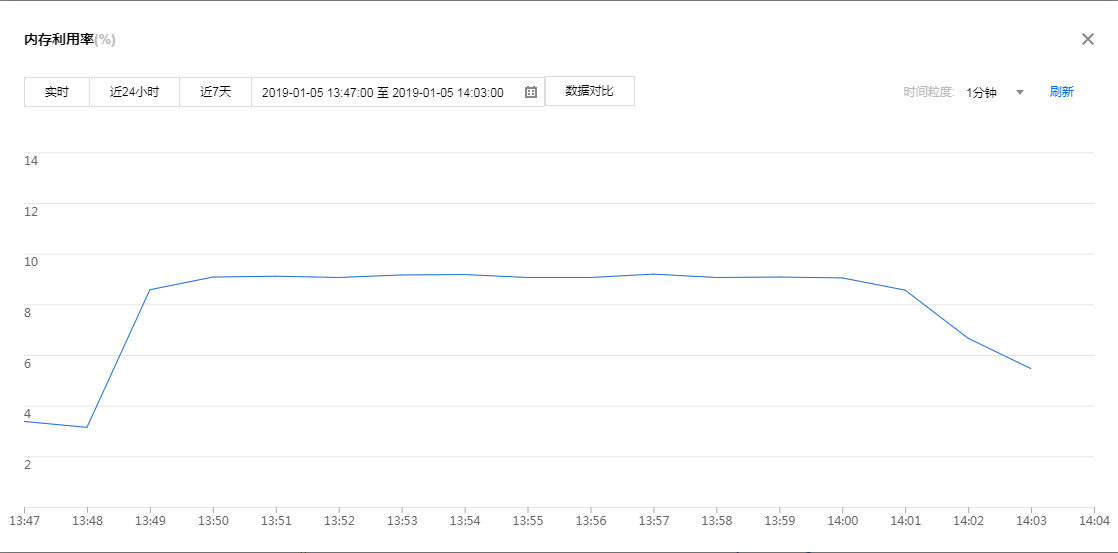Click the chart line at 13:54

pyautogui.click(x=465, y=274)
